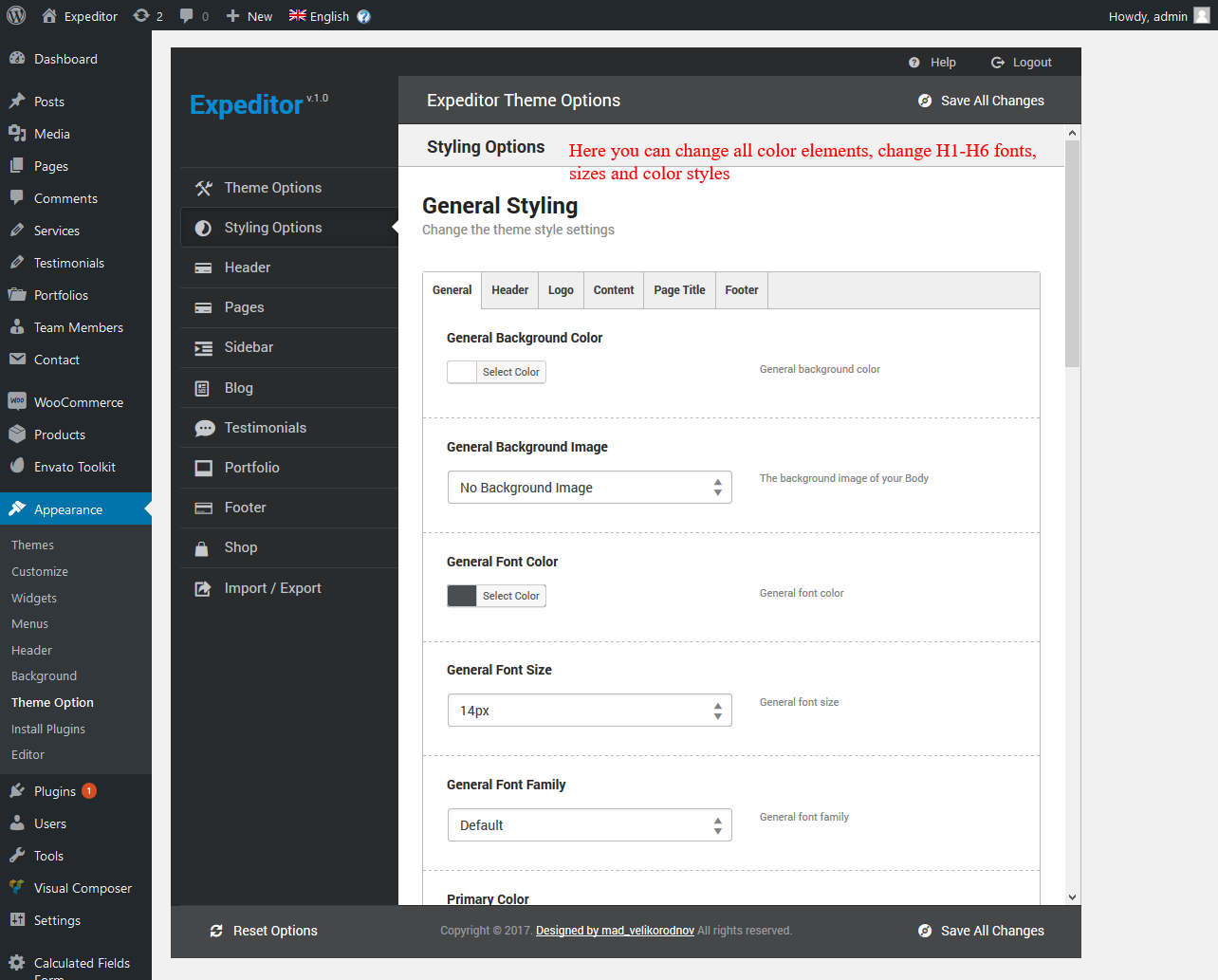Switch to the Logo tab

tap(561, 290)
